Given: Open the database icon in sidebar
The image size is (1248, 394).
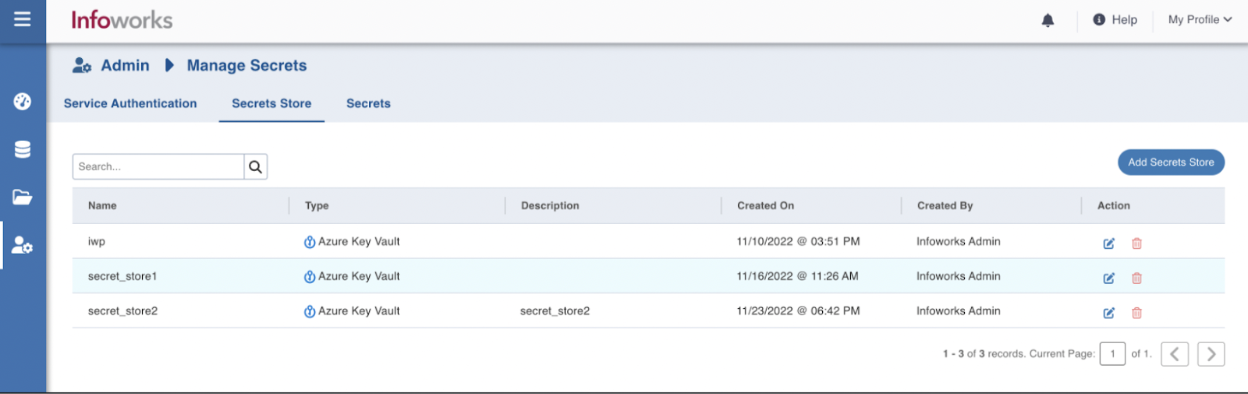Looking at the screenshot, I should (x=22, y=149).
